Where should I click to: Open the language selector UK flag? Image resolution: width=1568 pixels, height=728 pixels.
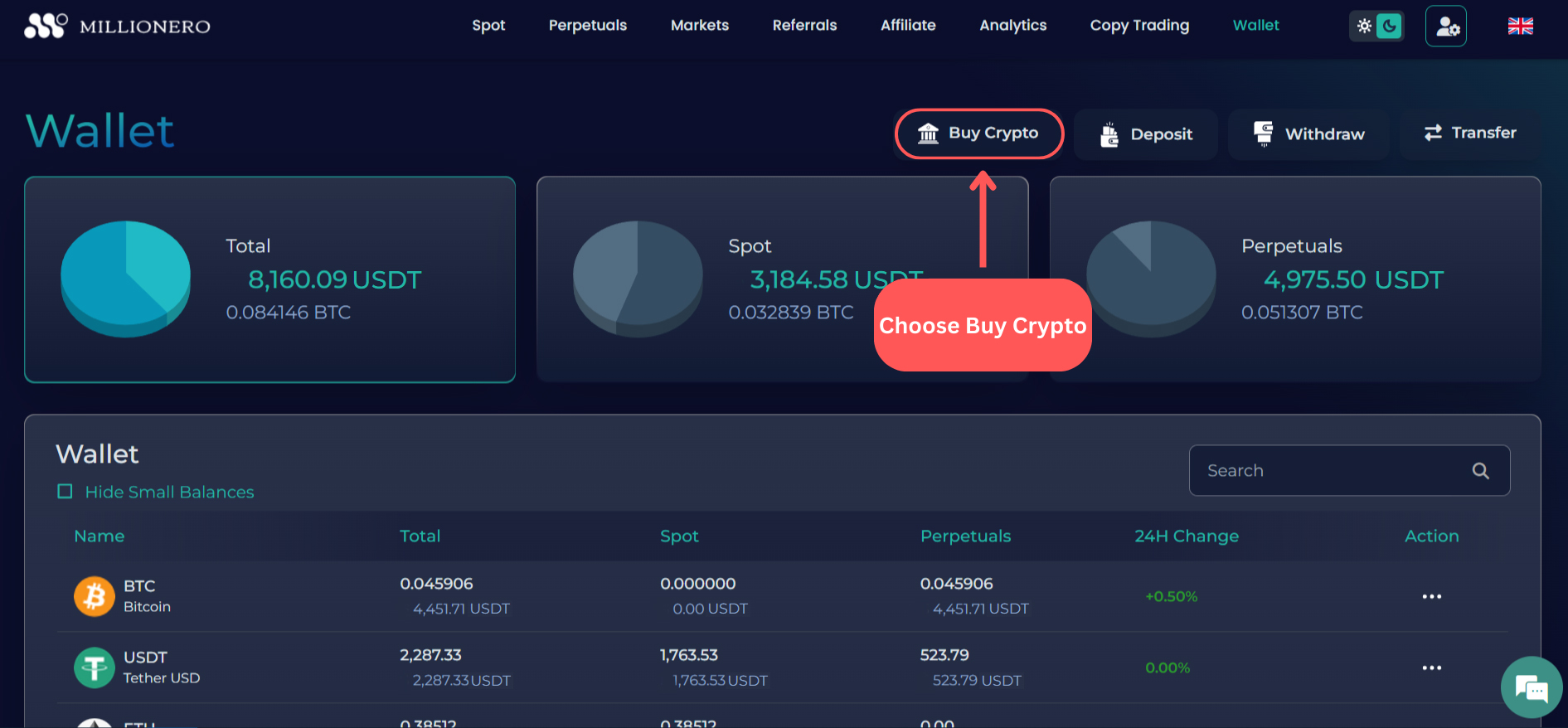[1520, 27]
